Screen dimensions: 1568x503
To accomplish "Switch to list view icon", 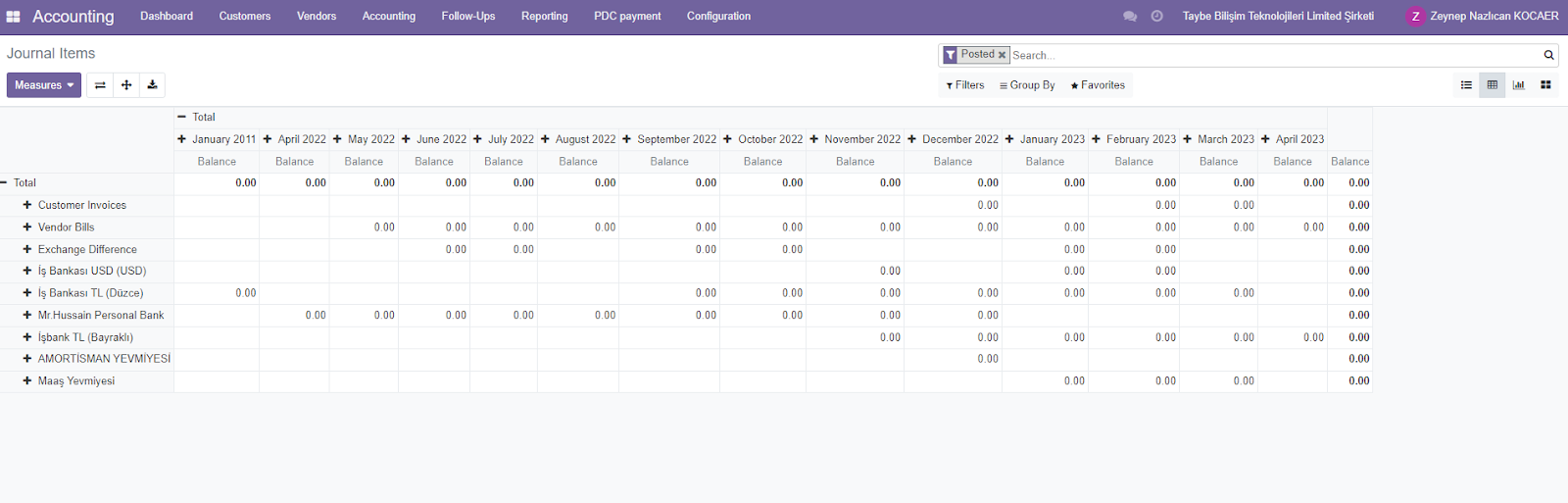I will (1466, 85).
